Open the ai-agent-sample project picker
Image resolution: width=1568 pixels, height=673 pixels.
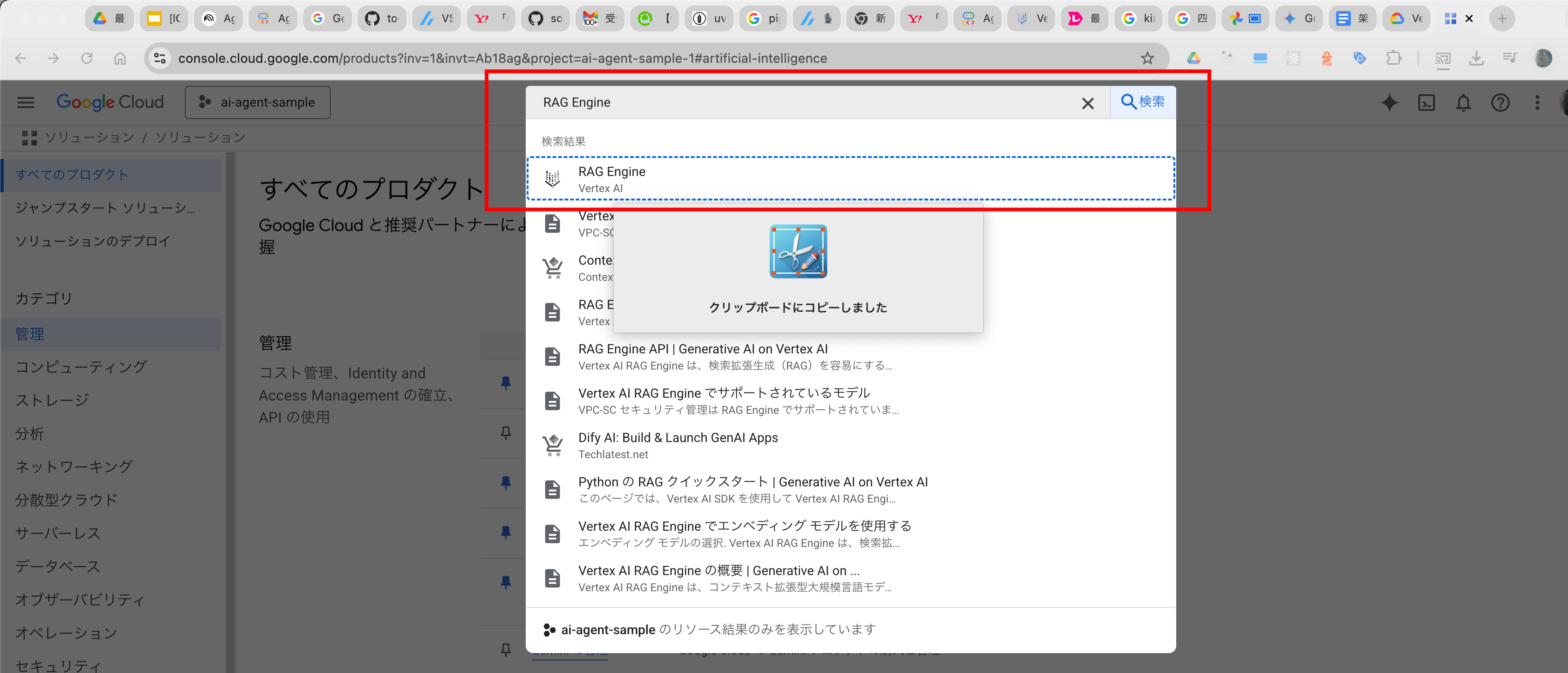(x=257, y=102)
